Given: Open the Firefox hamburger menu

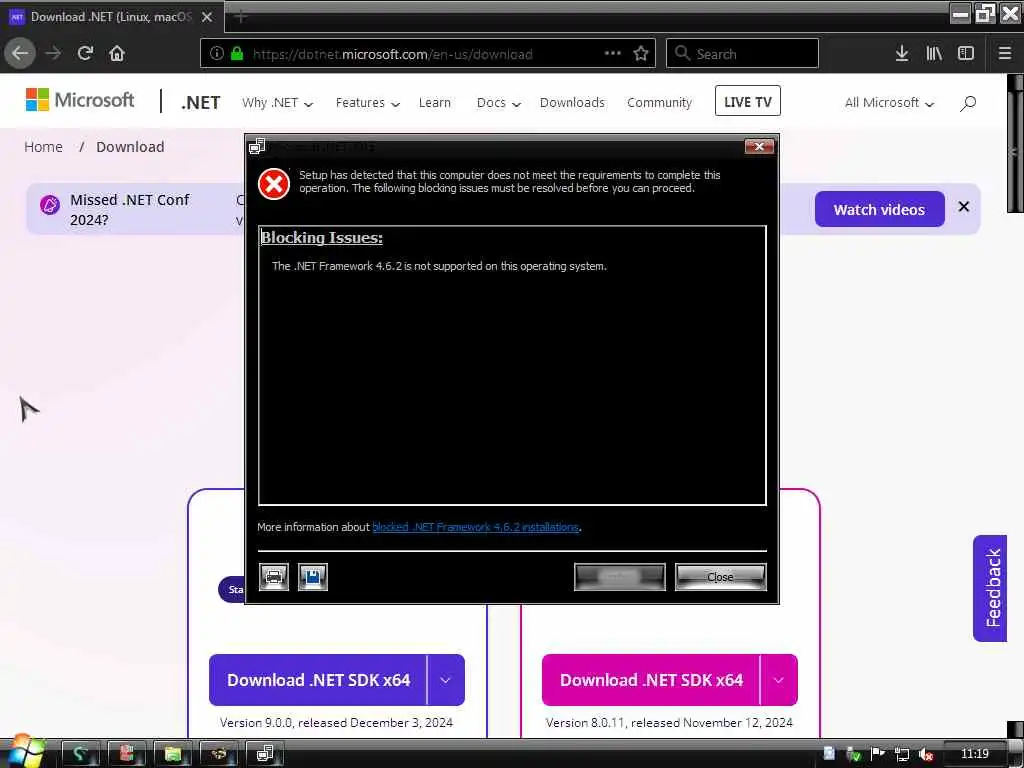Looking at the screenshot, I should click(x=1005, y=53).
